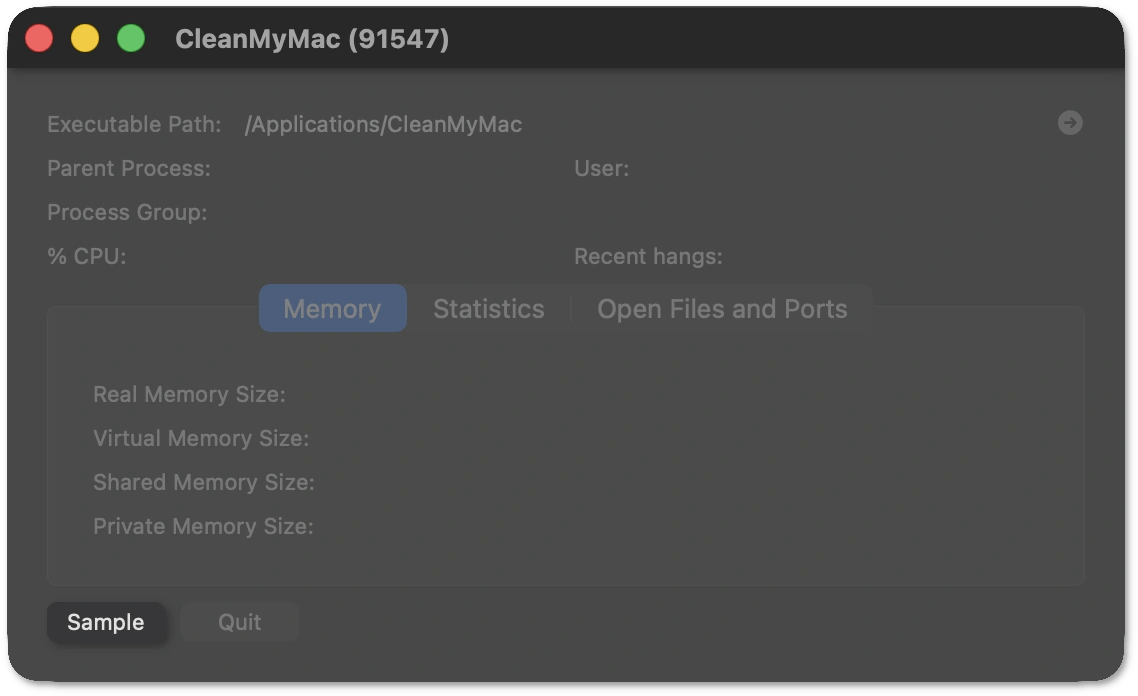The image size is (1138, 696).
Task: Switch to the Memory tab
Action: point(332,308)
